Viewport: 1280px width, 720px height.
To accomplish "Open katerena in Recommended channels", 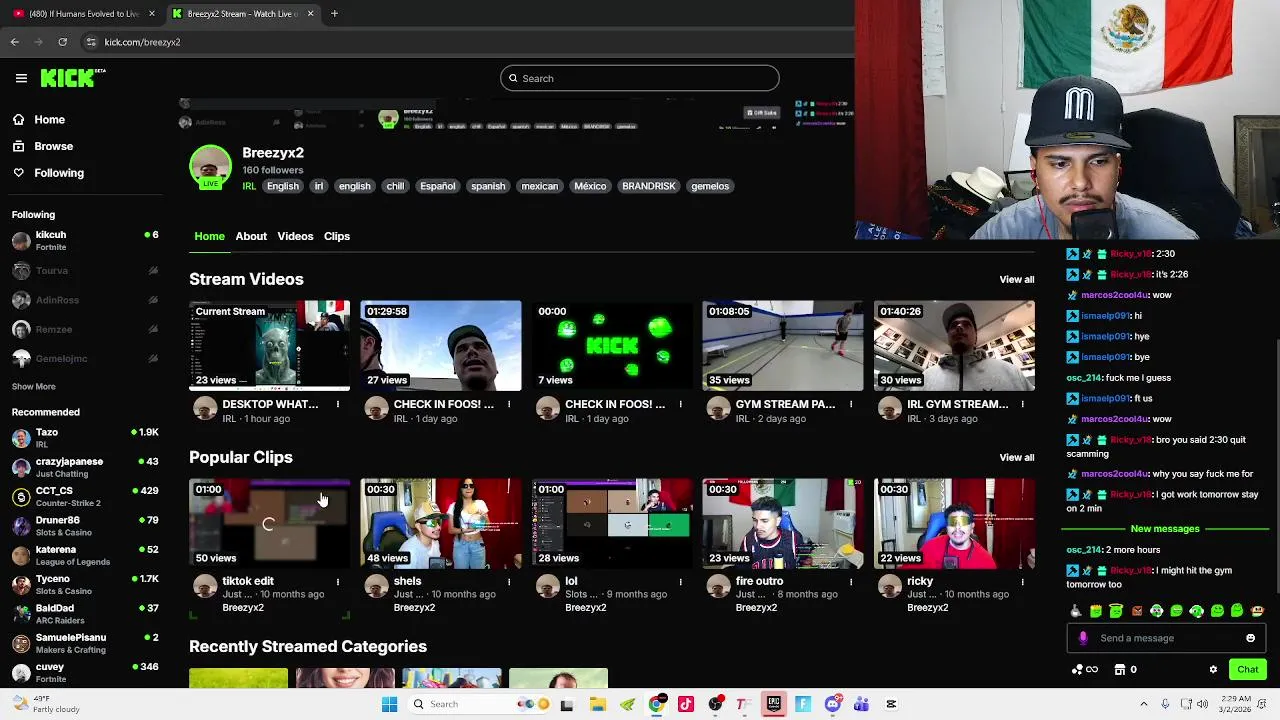I will [x=84, y=555].
